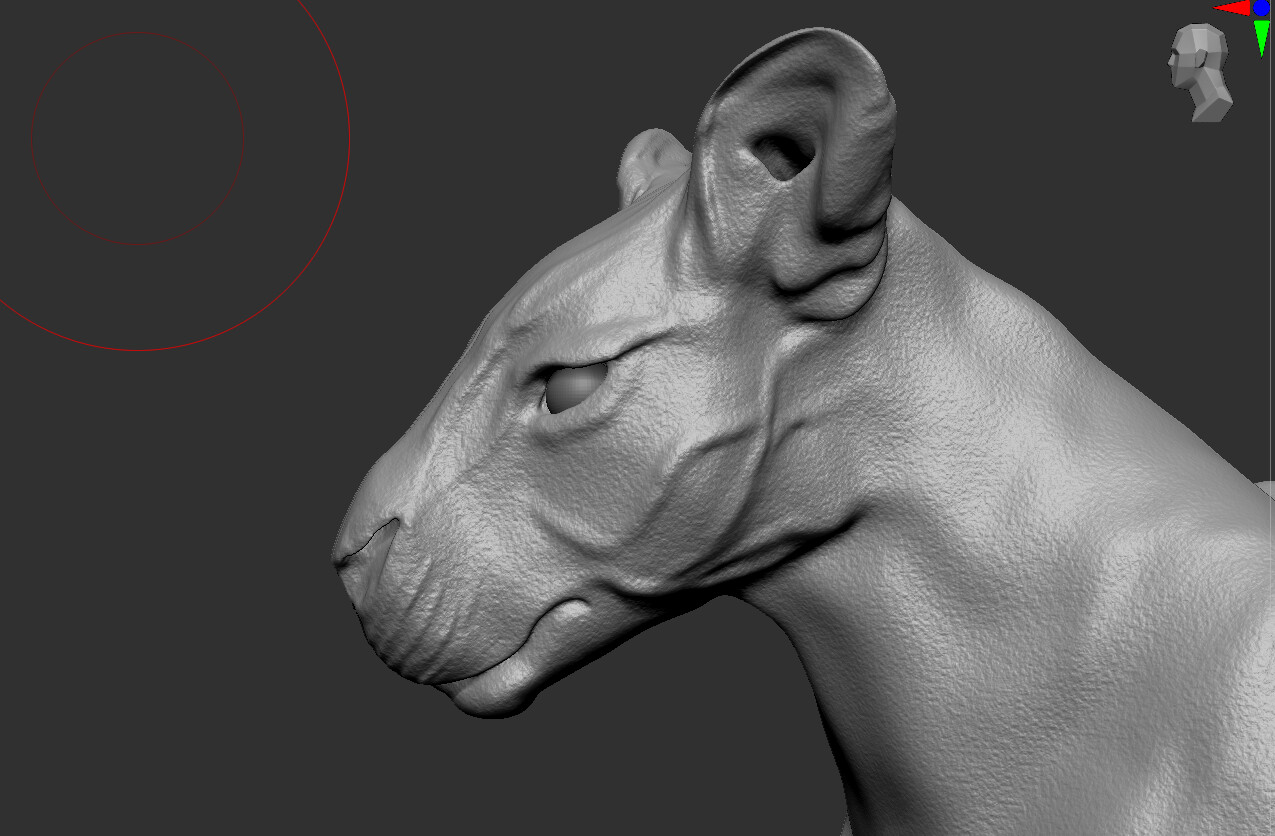This screenshot has height=836, width=1275.
Task: Select the red X-axis arrow on the navigation gizmo
Action: point(1230,8)
